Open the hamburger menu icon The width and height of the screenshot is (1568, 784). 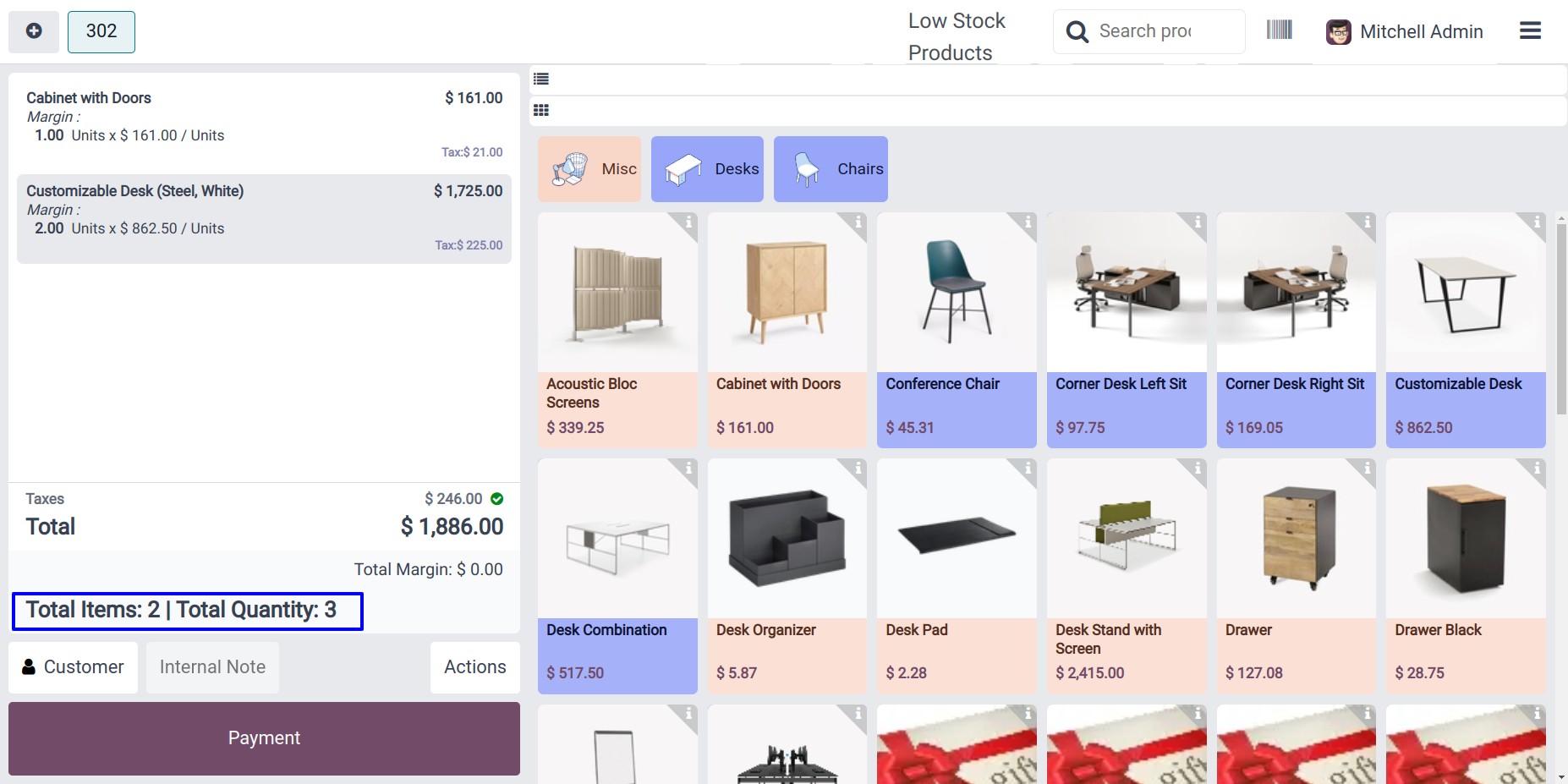tap(1530, 31)
